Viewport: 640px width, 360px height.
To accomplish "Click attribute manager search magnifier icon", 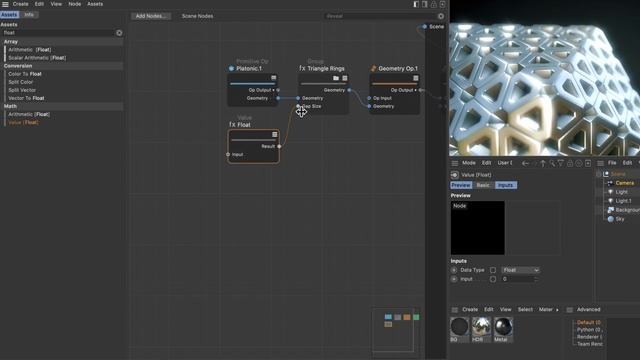I will [x=552, y=163].
